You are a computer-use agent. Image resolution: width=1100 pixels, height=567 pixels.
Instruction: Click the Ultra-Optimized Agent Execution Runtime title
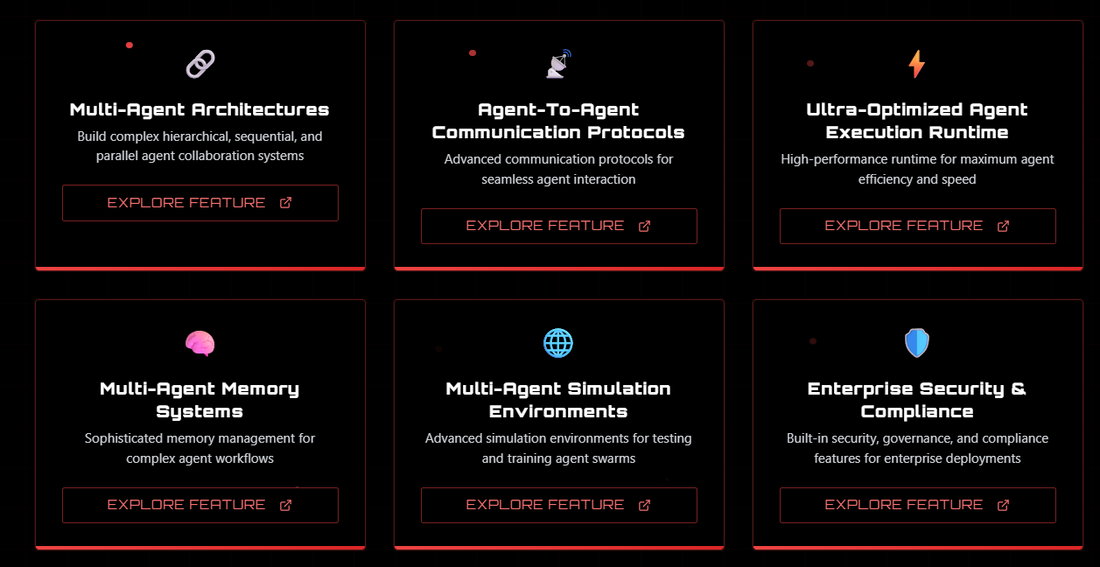pos(917,121)
